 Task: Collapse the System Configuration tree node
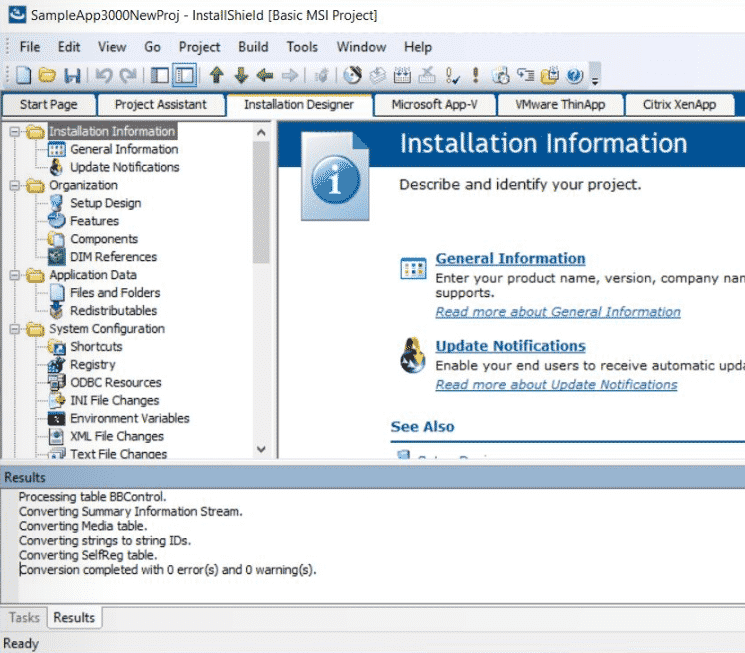click(x=15, y=329)
